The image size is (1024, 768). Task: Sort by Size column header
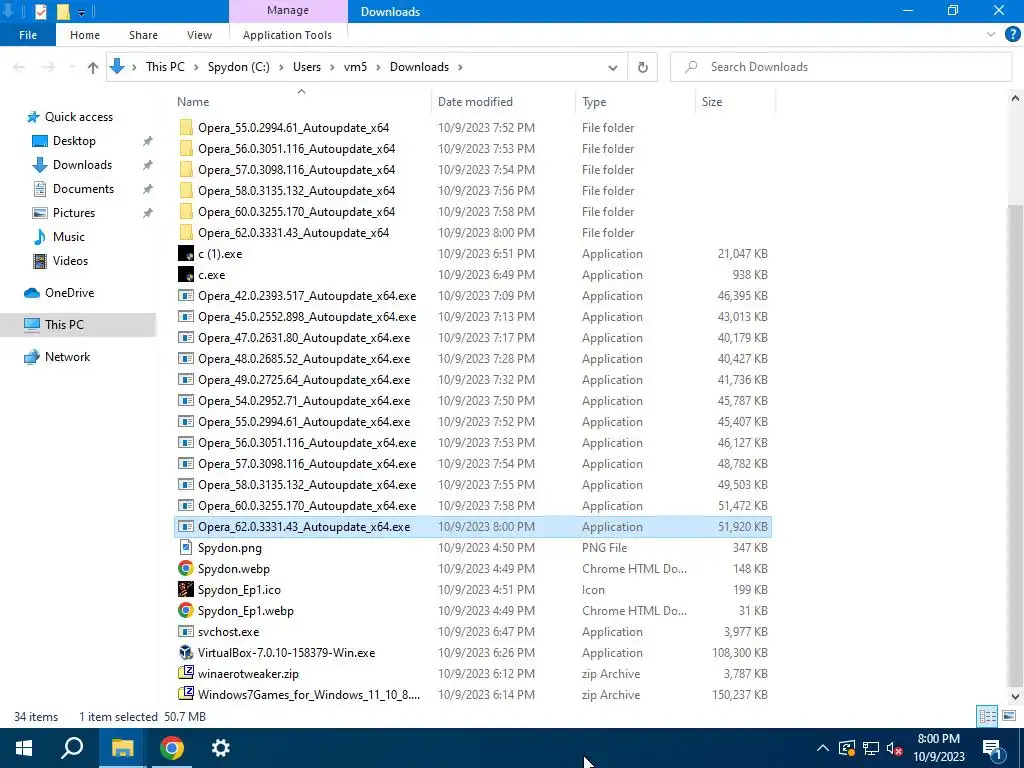tap(712, 102)
